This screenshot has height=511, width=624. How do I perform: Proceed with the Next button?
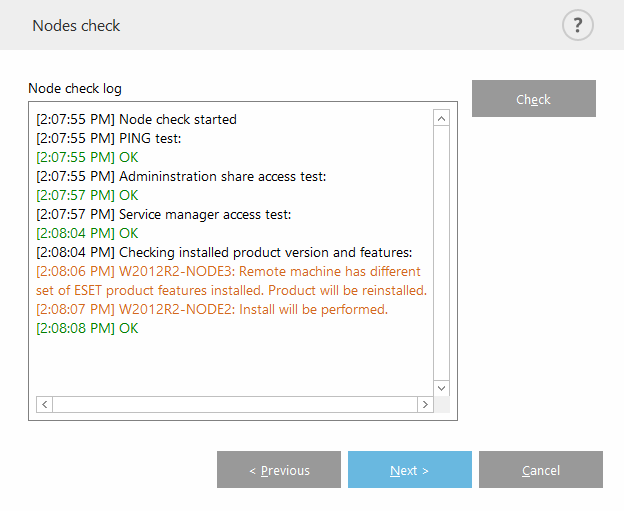click(x=409, y=470)
